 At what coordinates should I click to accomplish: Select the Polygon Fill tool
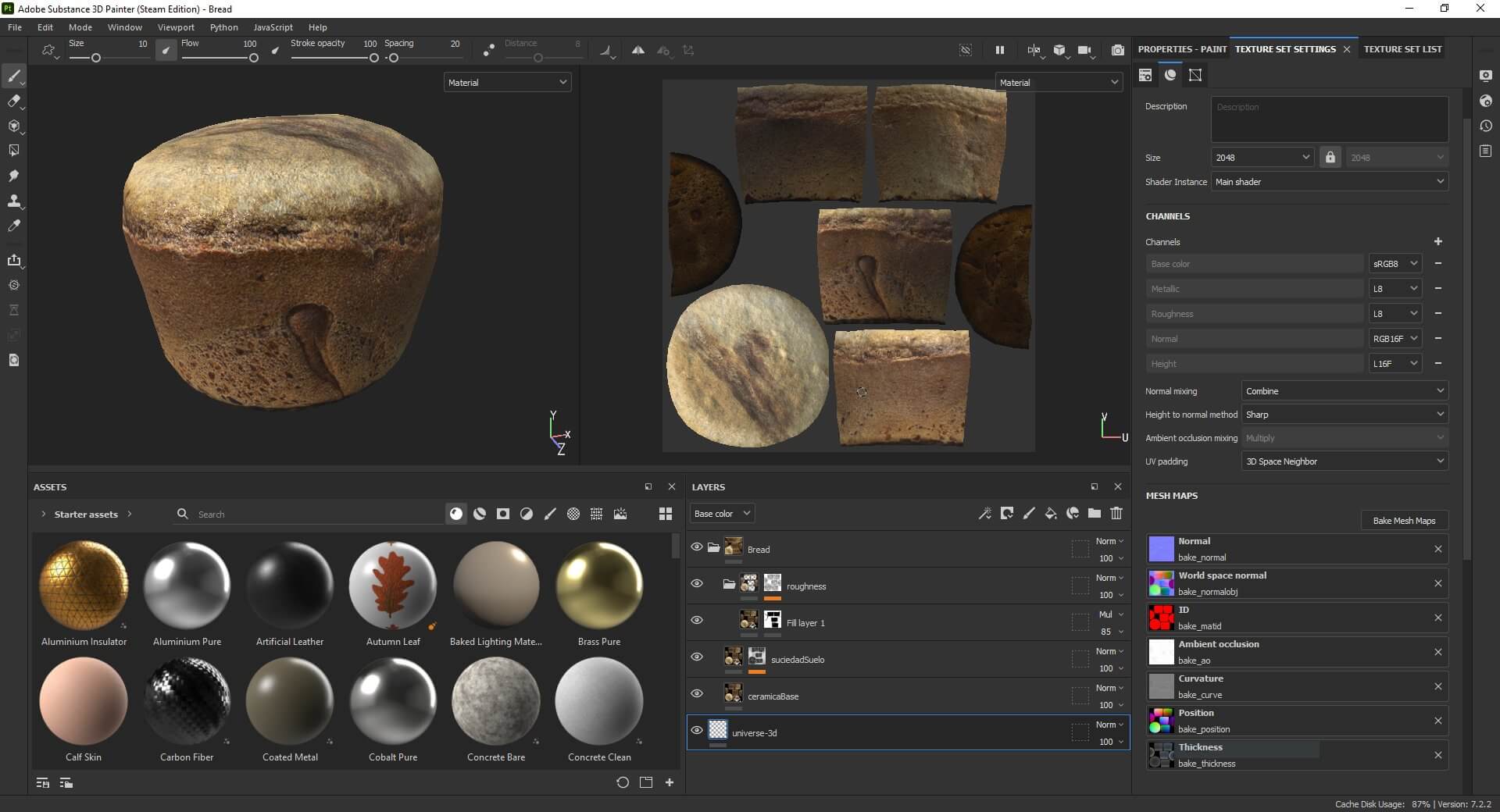click(x=13, y=151)
